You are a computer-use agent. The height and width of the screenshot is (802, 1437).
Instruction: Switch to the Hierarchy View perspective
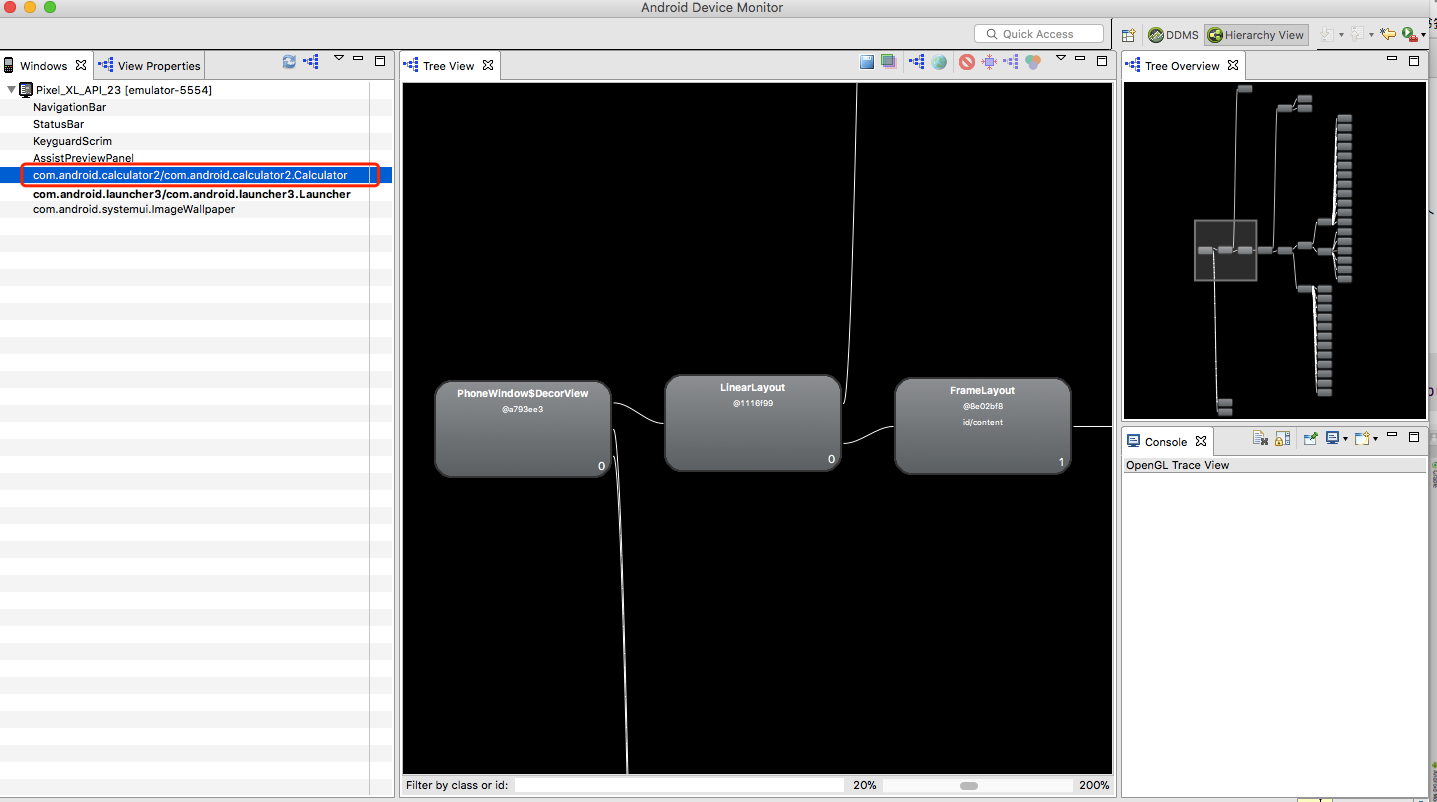1256,35
